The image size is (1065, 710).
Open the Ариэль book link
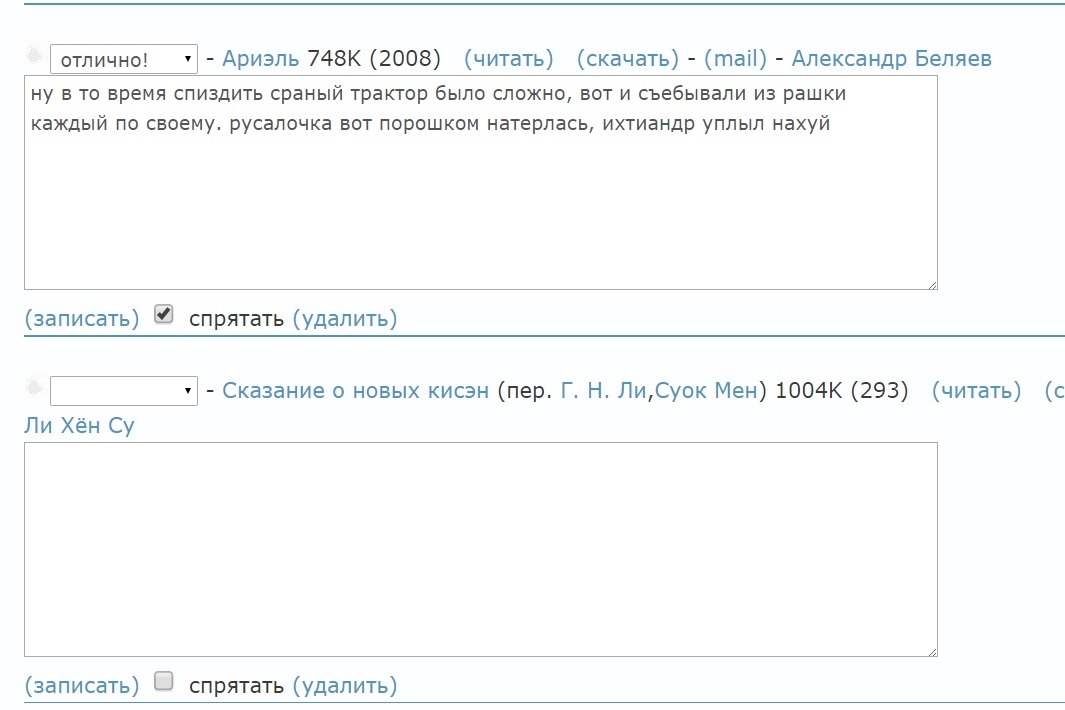260,58
